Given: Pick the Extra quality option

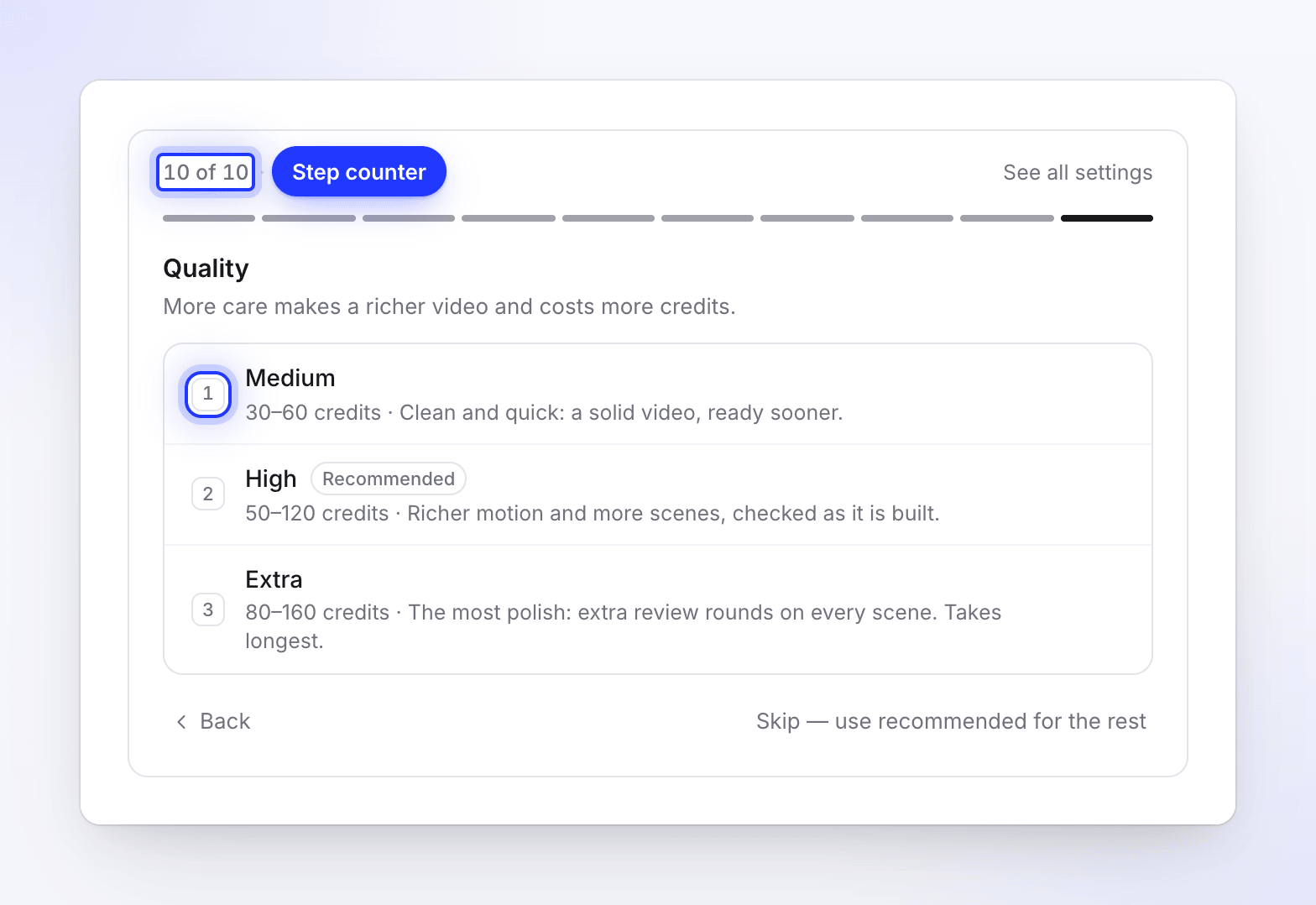Looking at the screenshot, I should pyautogui.click(x=658, y=609).
